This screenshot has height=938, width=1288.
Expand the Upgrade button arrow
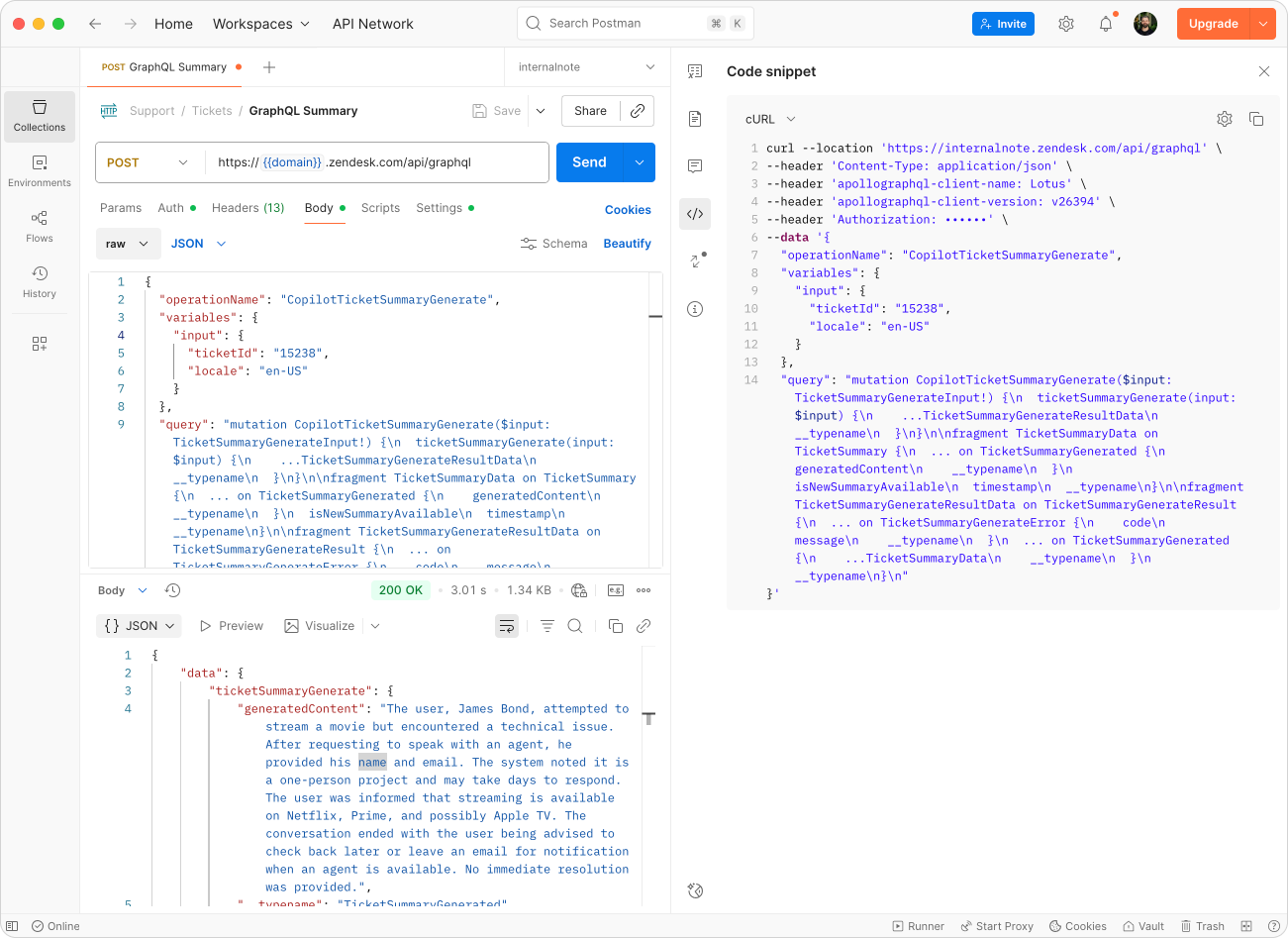[x=1263, y=24]
